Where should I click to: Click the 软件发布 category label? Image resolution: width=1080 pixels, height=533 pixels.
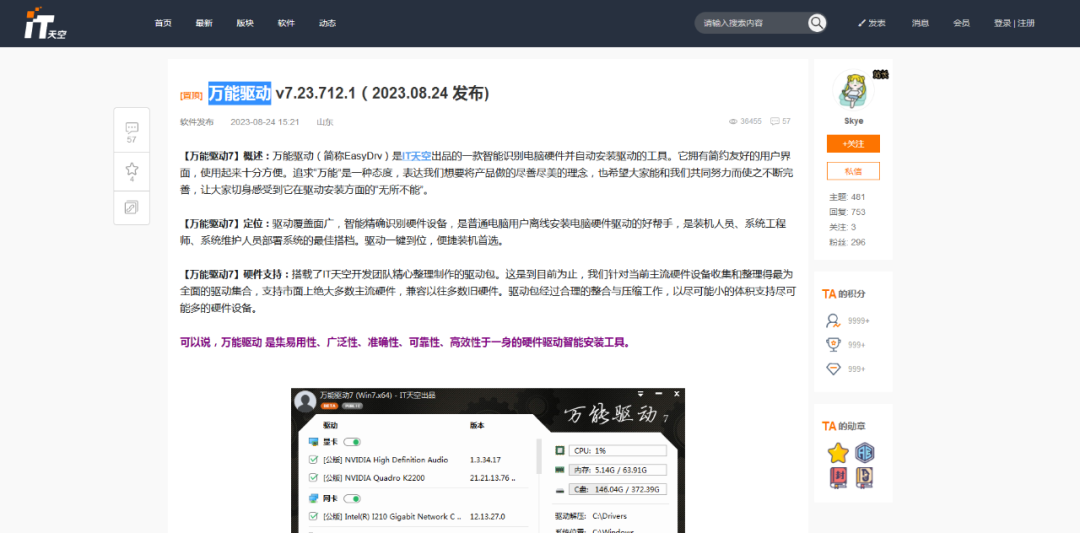point(197,122)
